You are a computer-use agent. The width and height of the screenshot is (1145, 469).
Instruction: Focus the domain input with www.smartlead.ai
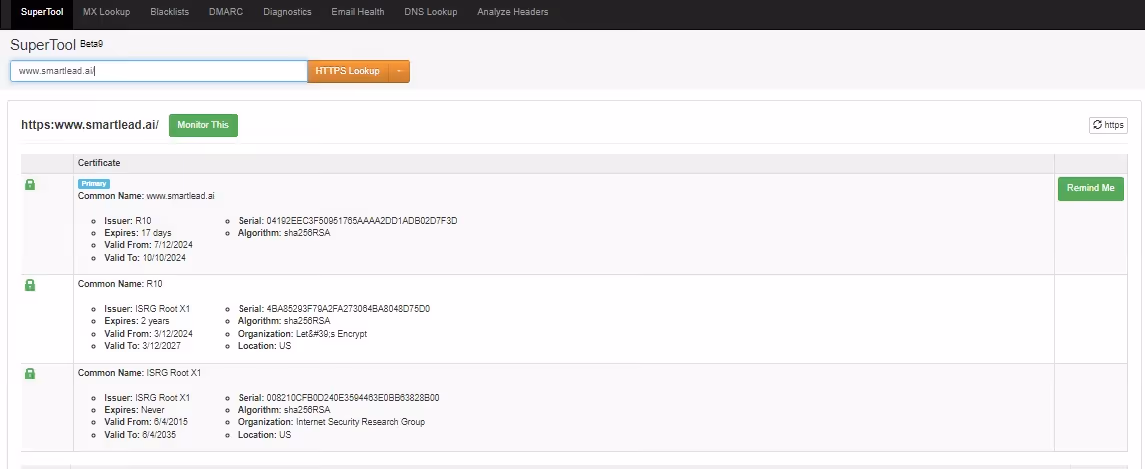point(158,71)
